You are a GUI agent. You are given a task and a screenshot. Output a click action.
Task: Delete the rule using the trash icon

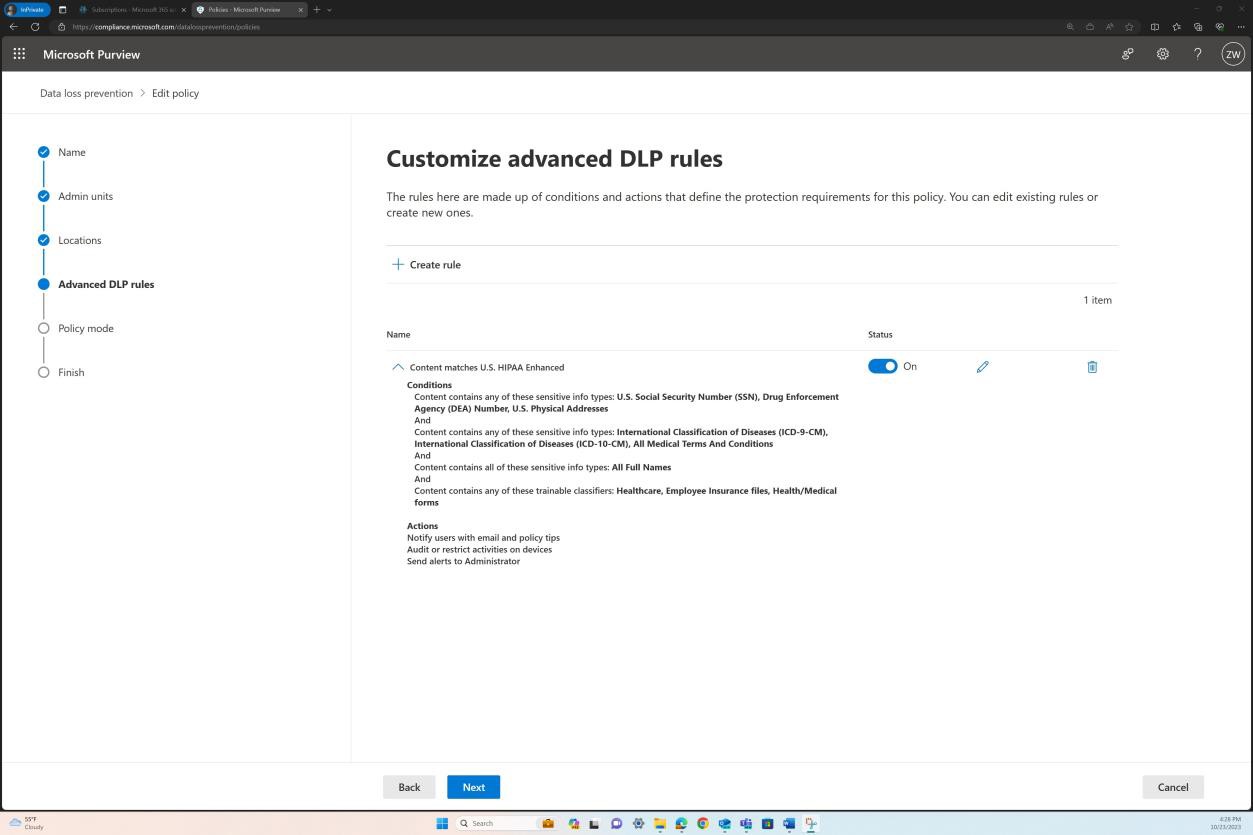pyautogui.click(x=1091, y=367)
